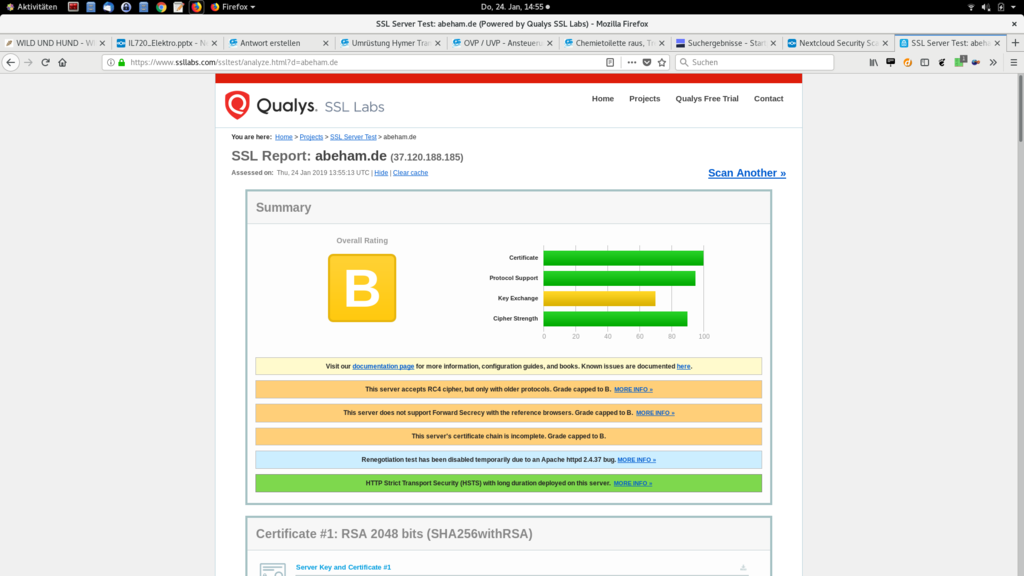Viewport: 1024px width, 576px height.
Task: Open the Firefox Library icon
Action: pos(873,62)
